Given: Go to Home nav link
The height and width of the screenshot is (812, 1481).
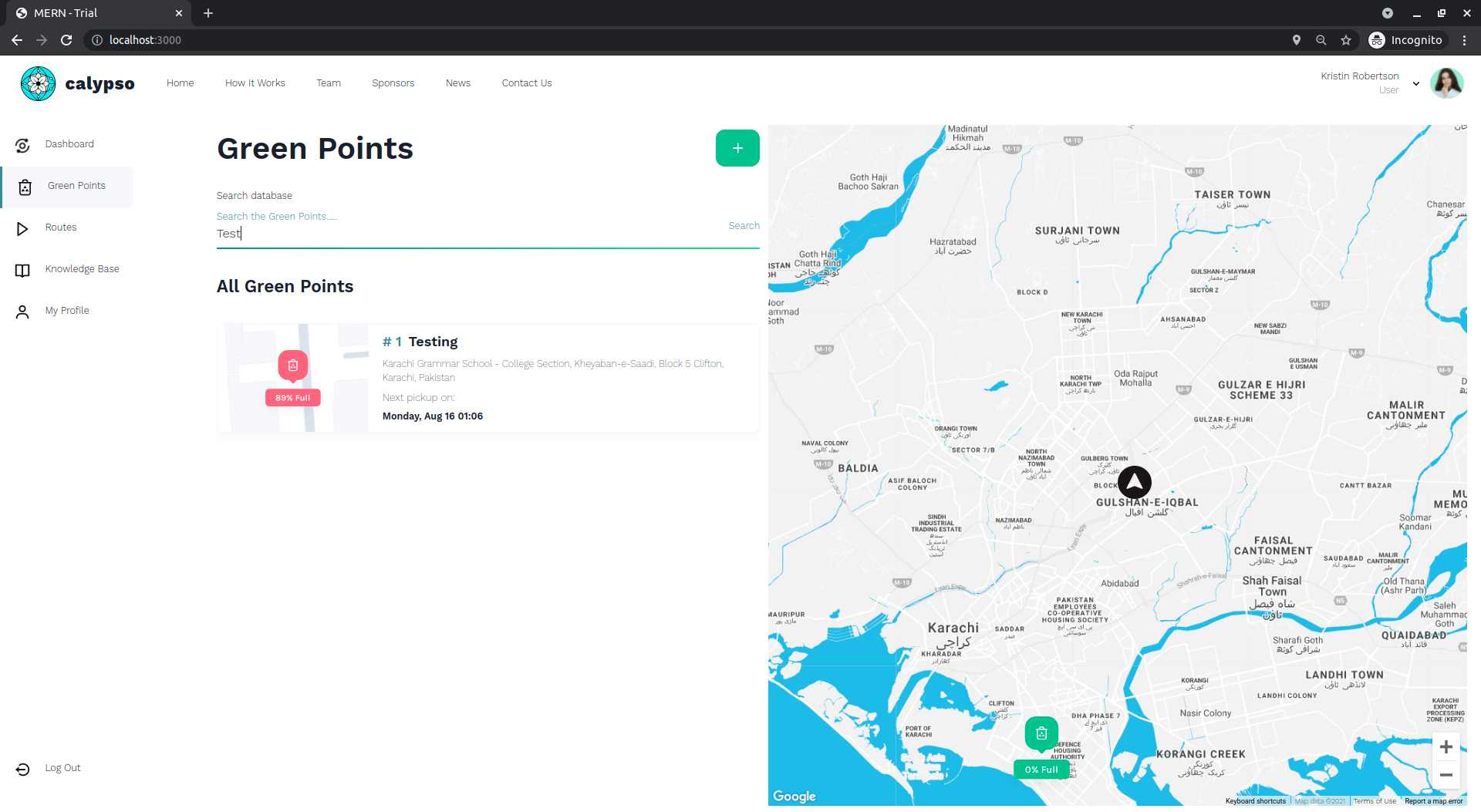Looking at the screenshot, I should pos(180,83).
